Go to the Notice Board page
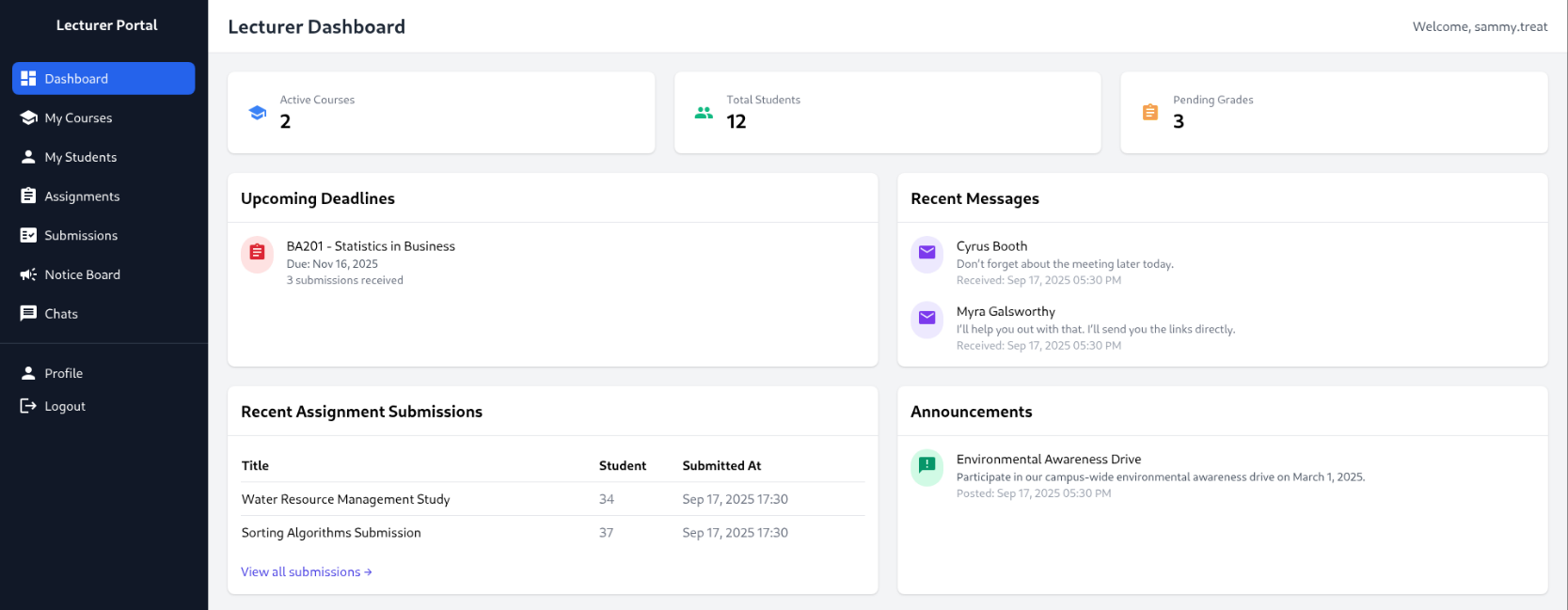This screenshot has width=1568, height=610. point(82,274)
